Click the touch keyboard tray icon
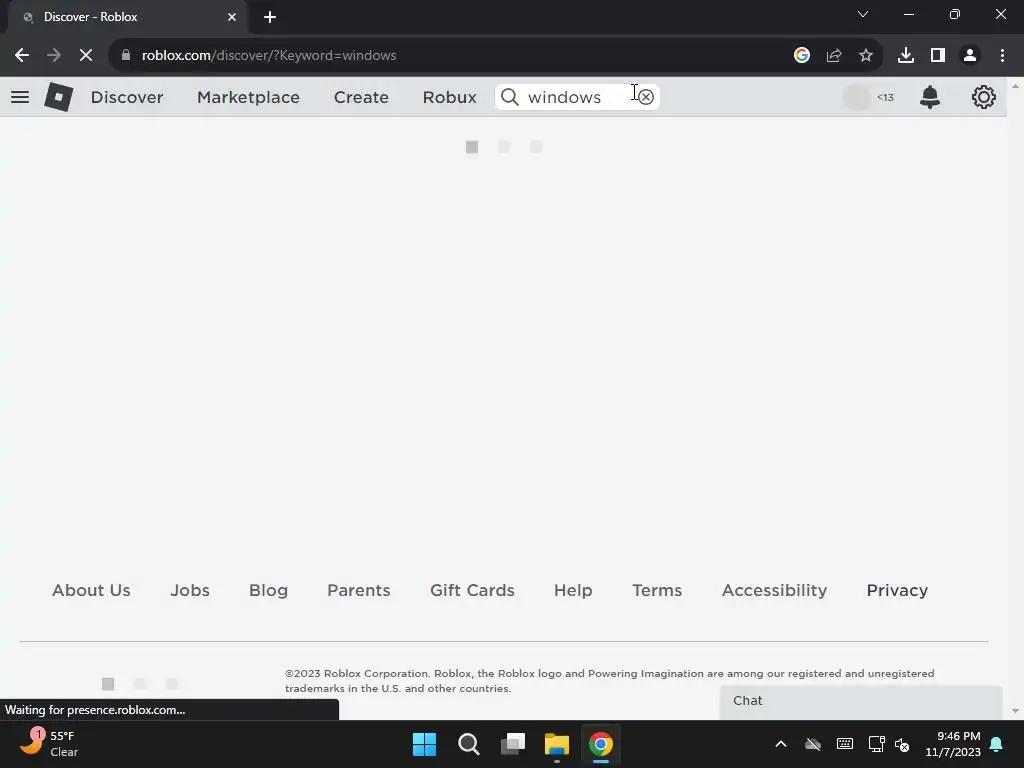 pyautogui.click(x=844, y=744)
